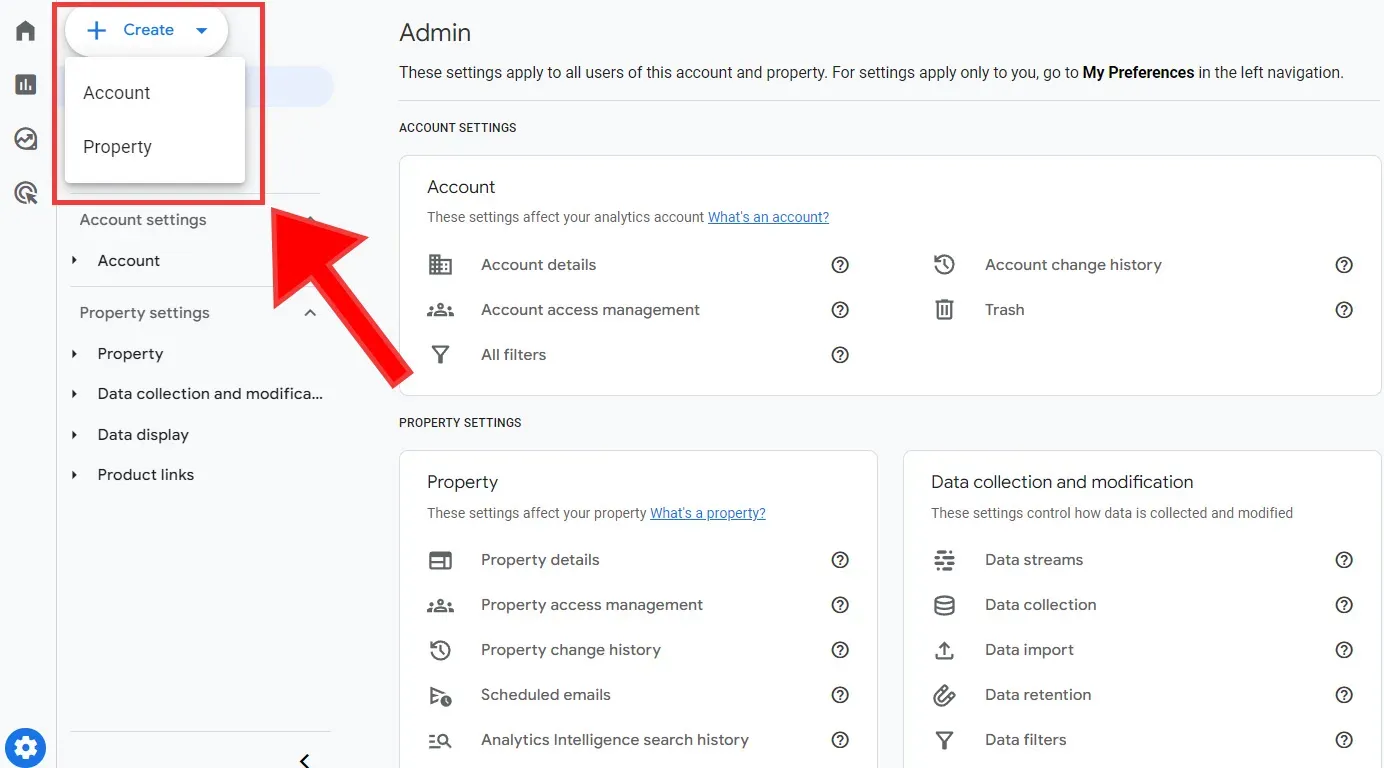The image size is (1384, 768).
Task: Open help for Account access management
Action: (x=840, y=310)
